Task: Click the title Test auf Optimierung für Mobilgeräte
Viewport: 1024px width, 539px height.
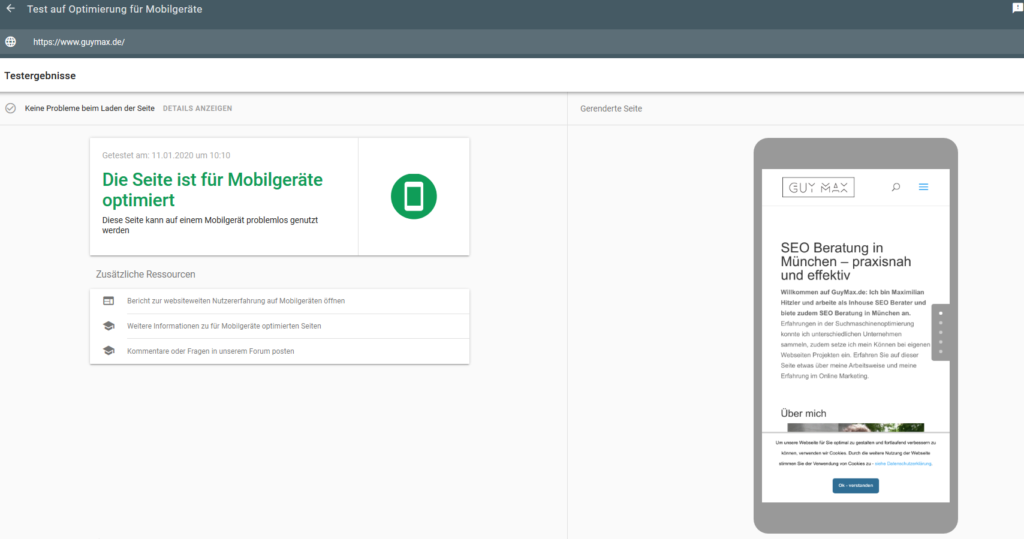Action: coord(114,9)
